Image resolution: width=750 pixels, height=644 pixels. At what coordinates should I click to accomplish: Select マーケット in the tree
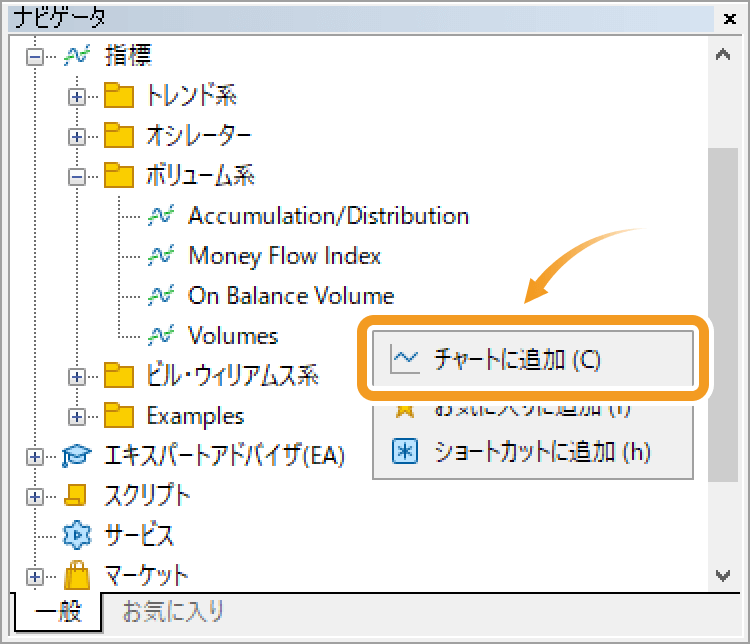pyautogui.click(x=146, y=575)
